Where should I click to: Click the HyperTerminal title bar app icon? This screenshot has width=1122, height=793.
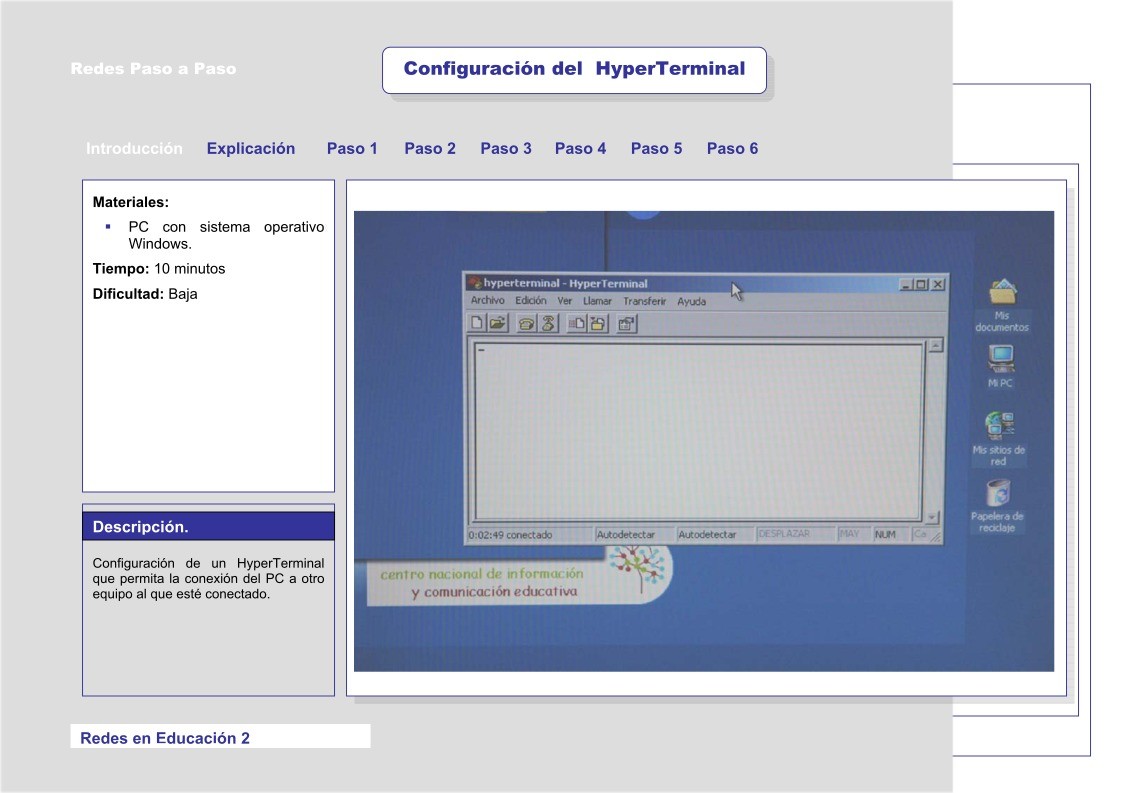pyautogui.click(x=474, y=283)
